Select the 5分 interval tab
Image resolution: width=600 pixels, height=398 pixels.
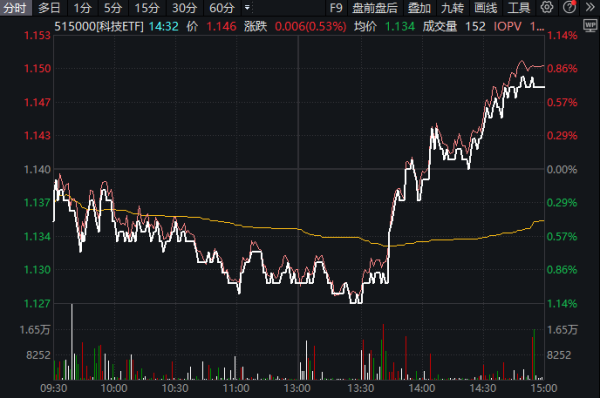tap(113, 8)
